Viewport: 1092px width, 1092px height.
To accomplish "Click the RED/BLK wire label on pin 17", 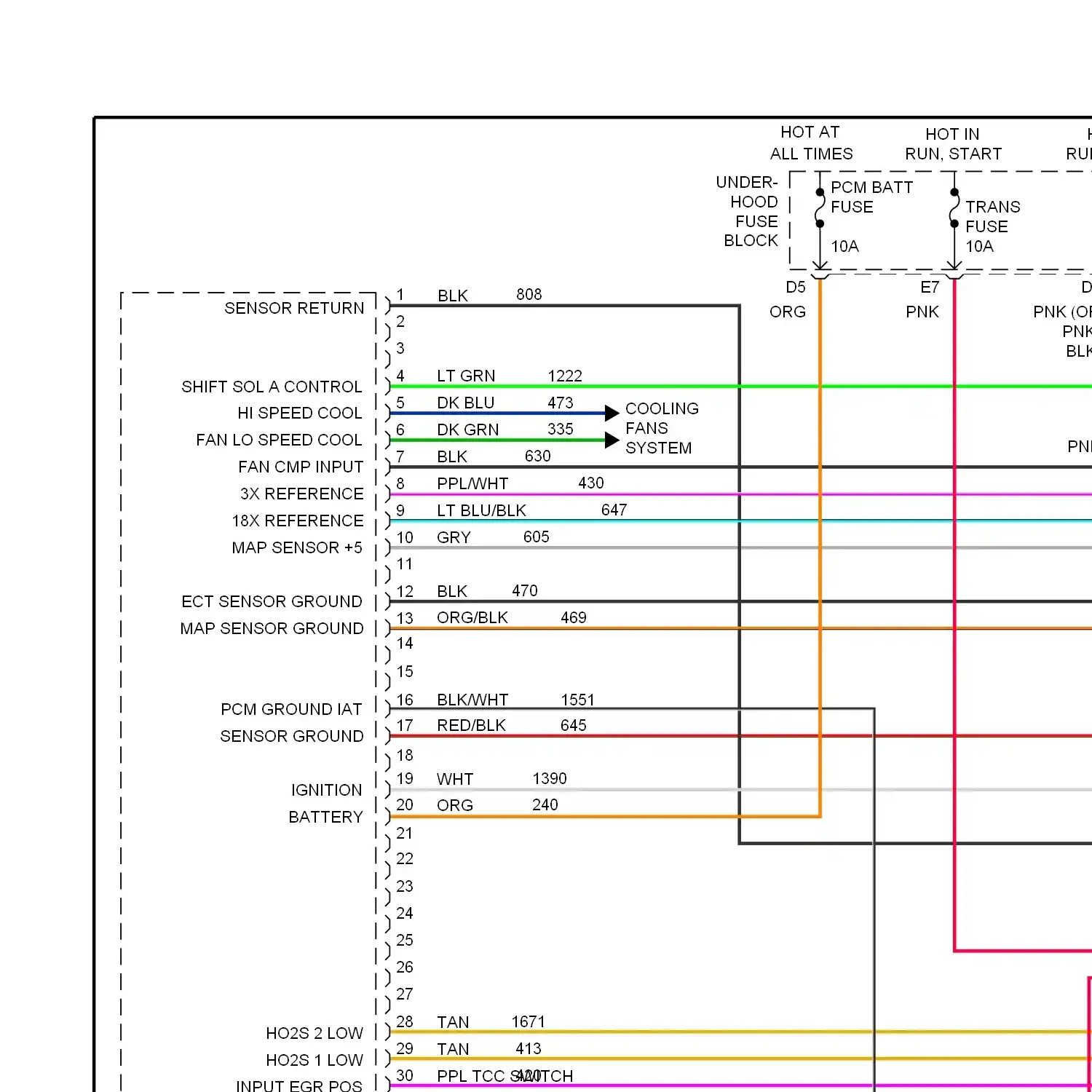I will (x=471, y=725).
